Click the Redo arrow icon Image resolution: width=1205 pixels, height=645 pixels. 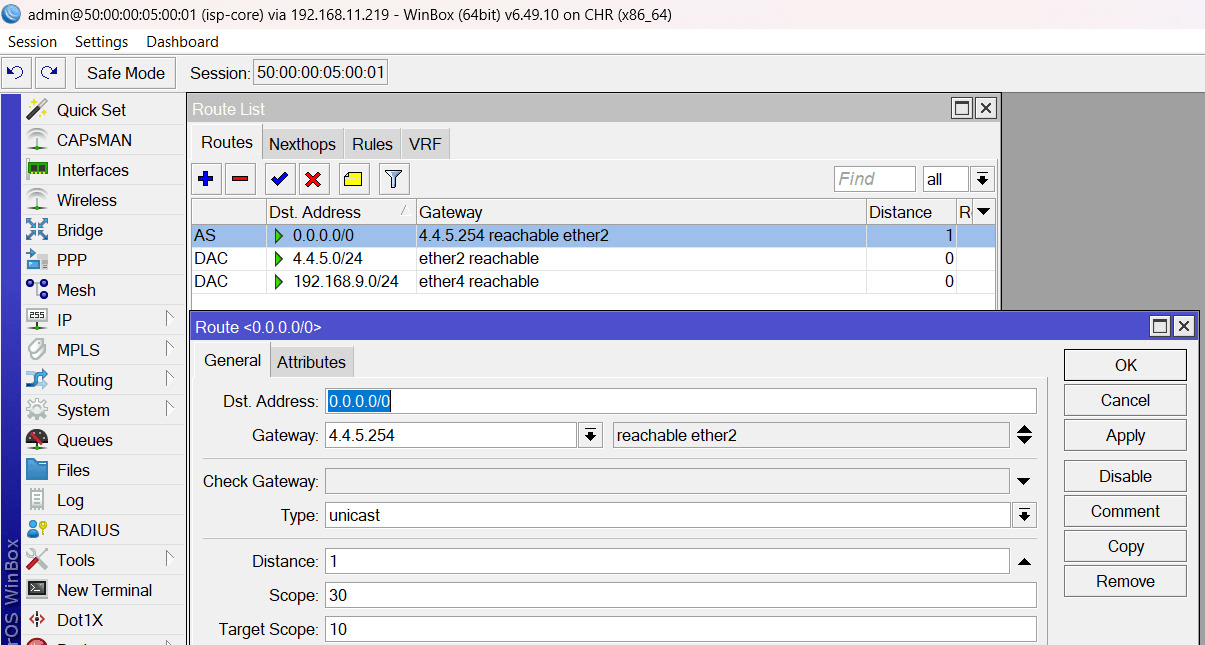[50, 73]
